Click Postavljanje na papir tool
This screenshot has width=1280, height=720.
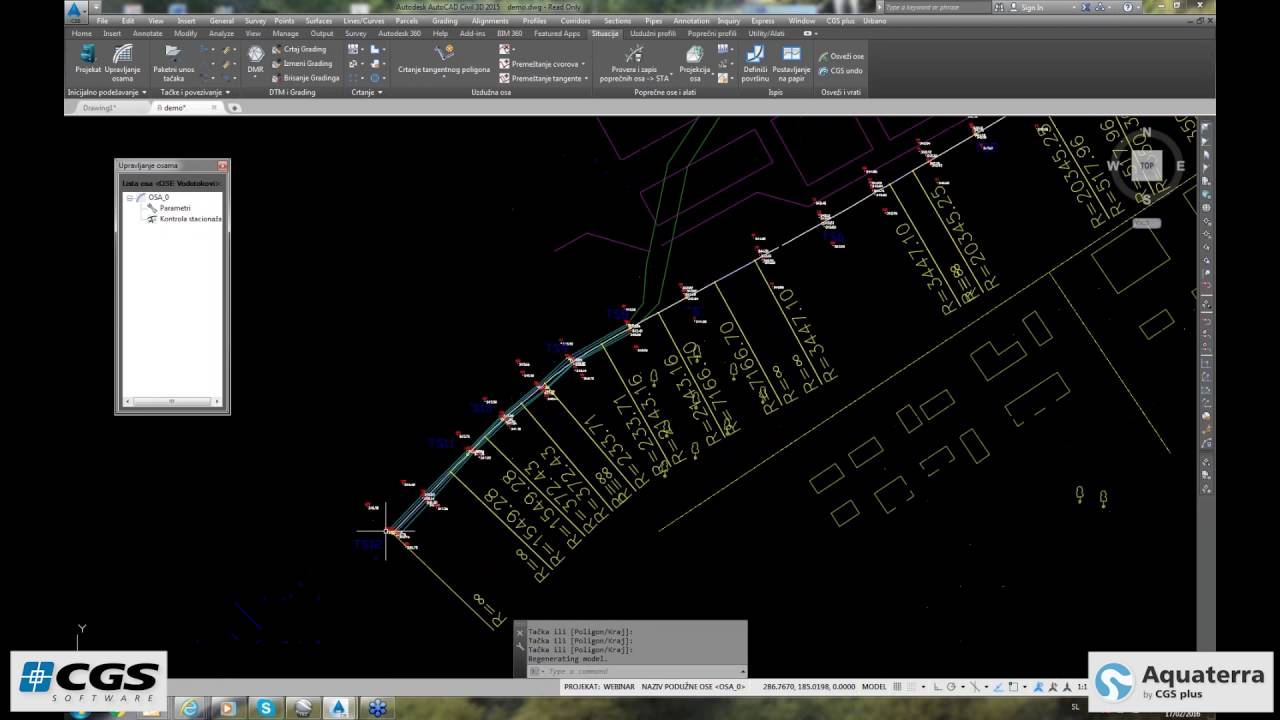click(791, 62)
